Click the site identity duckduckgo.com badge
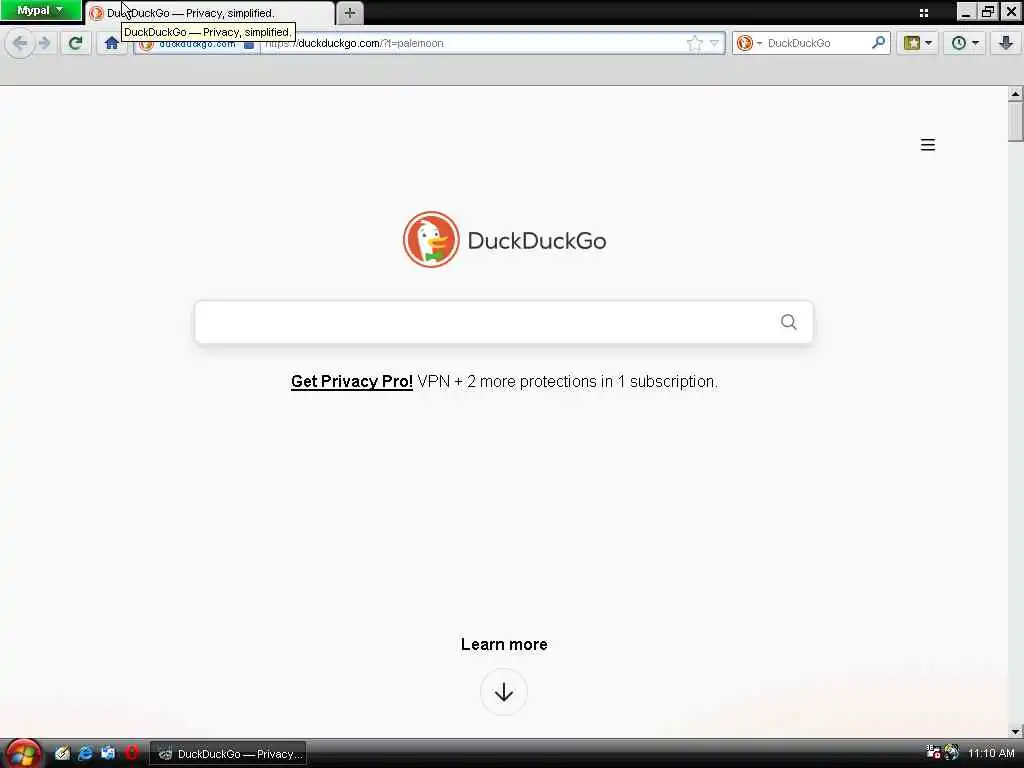This screenshot has width=1024, height=768. [197, 44]
